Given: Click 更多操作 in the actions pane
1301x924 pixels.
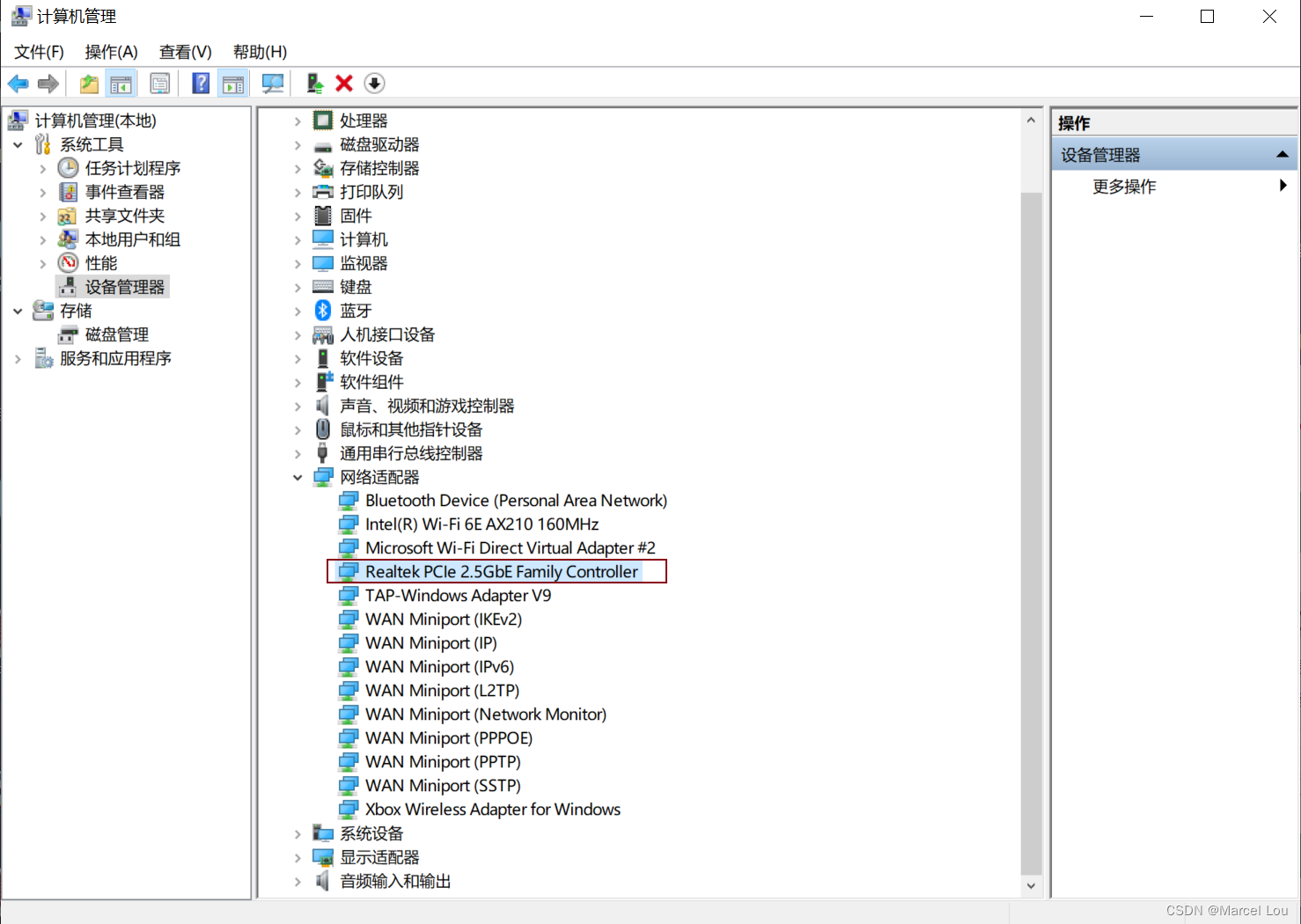Looking at the screenshot, I should point(1124,187).
